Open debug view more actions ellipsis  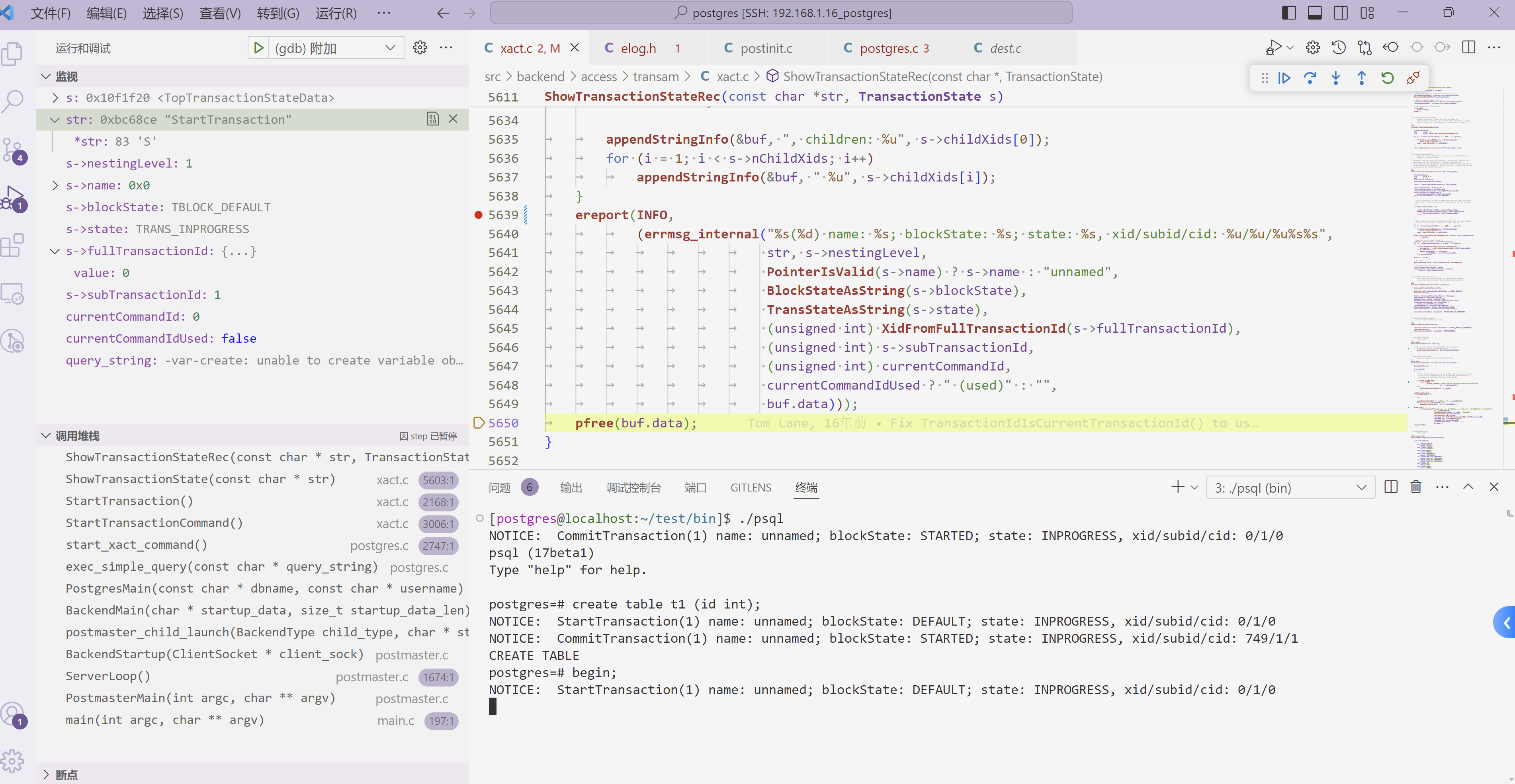(x=446, y=48)
